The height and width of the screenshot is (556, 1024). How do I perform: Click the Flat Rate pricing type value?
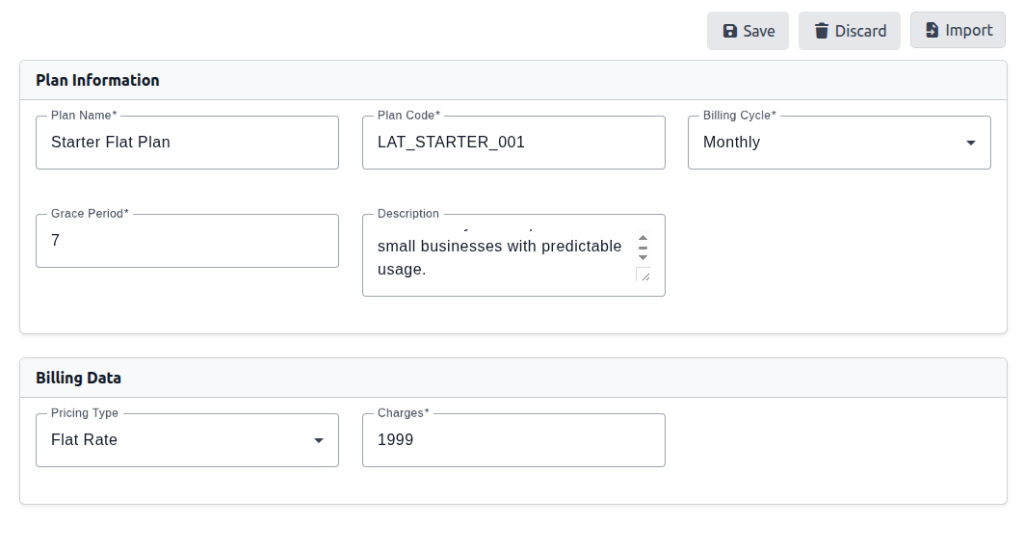pos(84,440)
